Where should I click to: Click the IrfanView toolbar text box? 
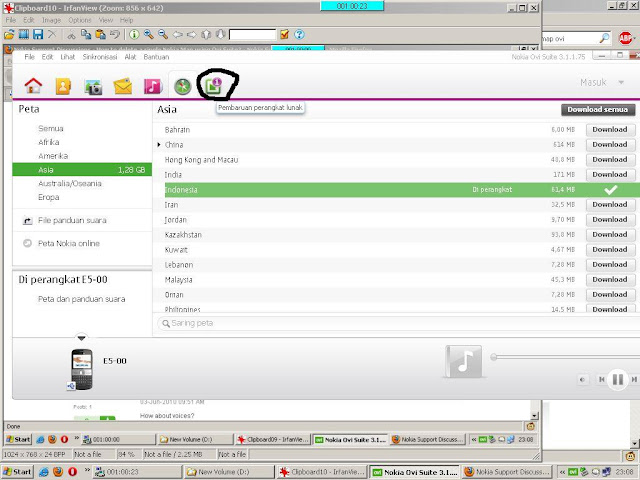(253, 34)
